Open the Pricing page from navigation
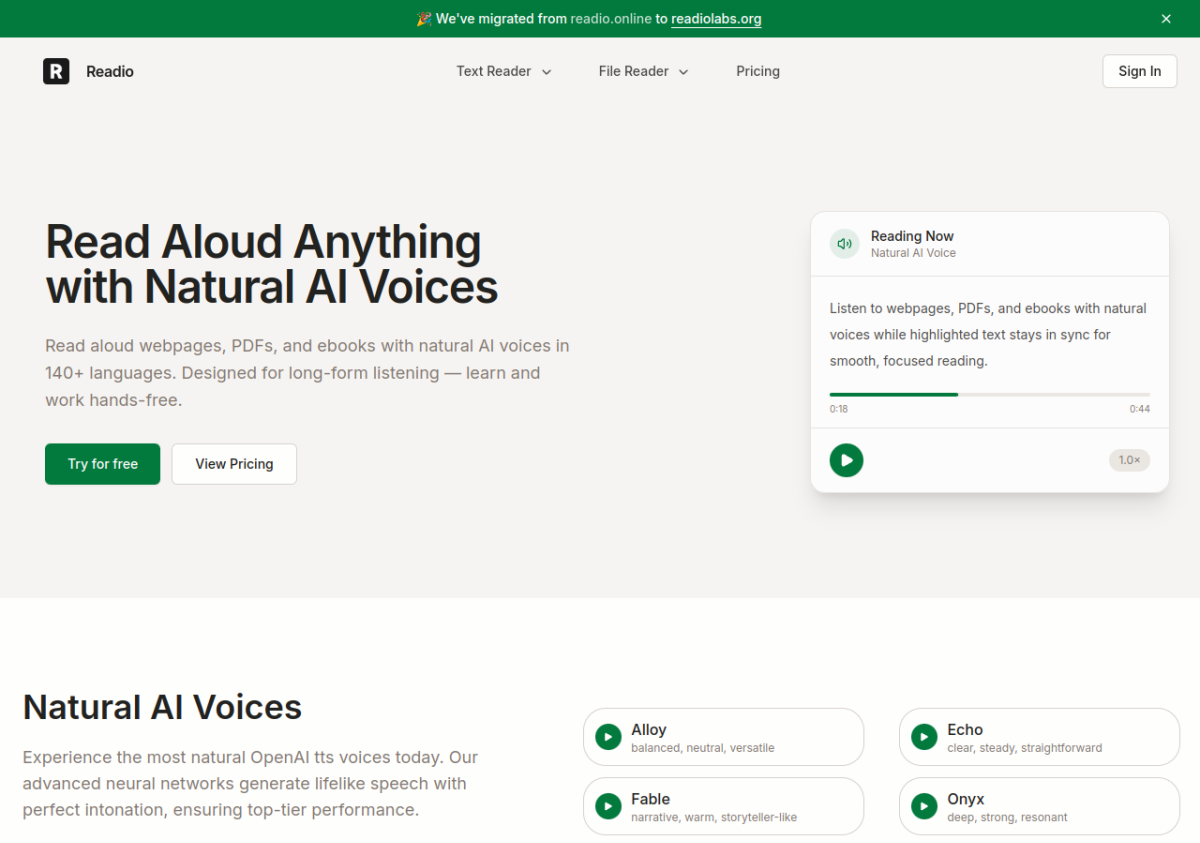1200x843 pixels. (758, 71)
